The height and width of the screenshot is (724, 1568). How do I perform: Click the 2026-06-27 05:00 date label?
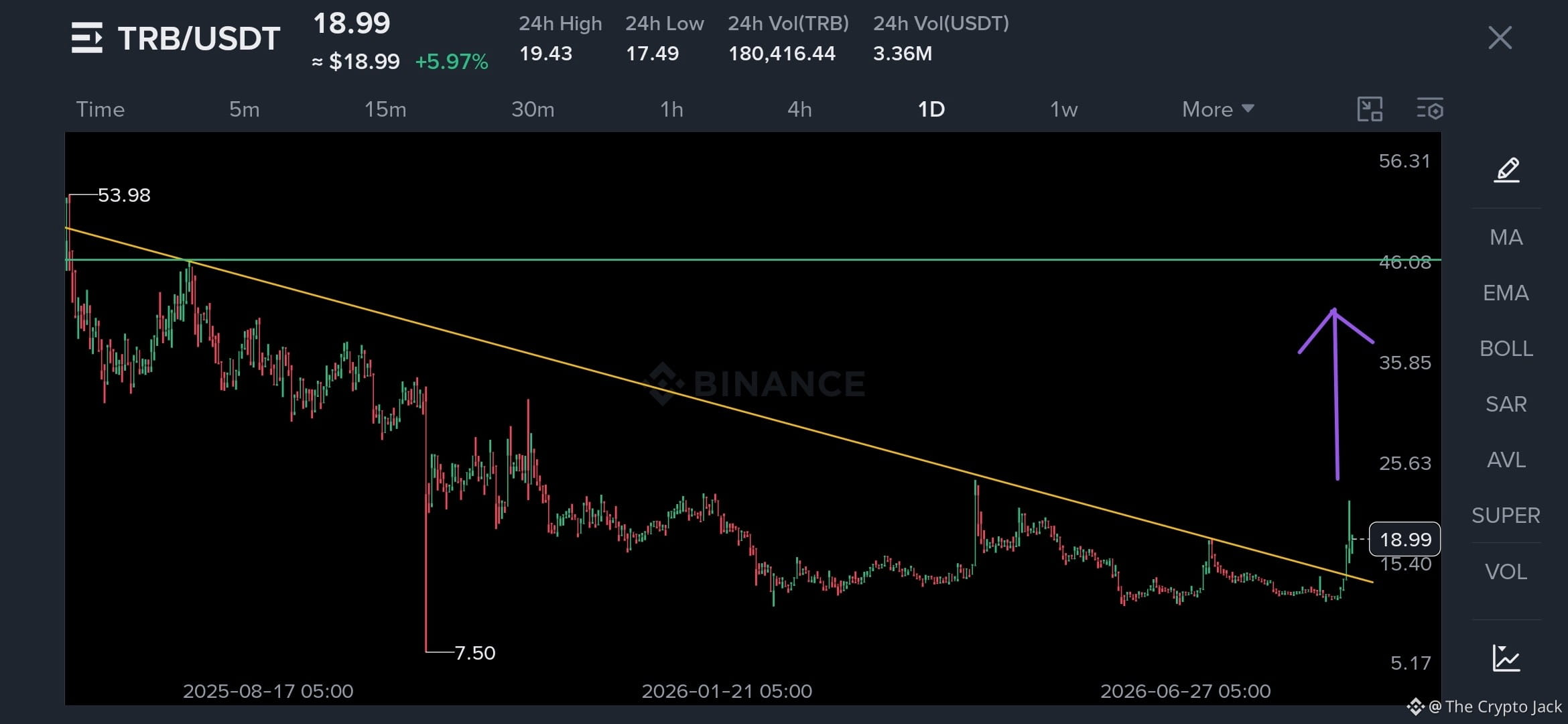(x=1185, y=691)
